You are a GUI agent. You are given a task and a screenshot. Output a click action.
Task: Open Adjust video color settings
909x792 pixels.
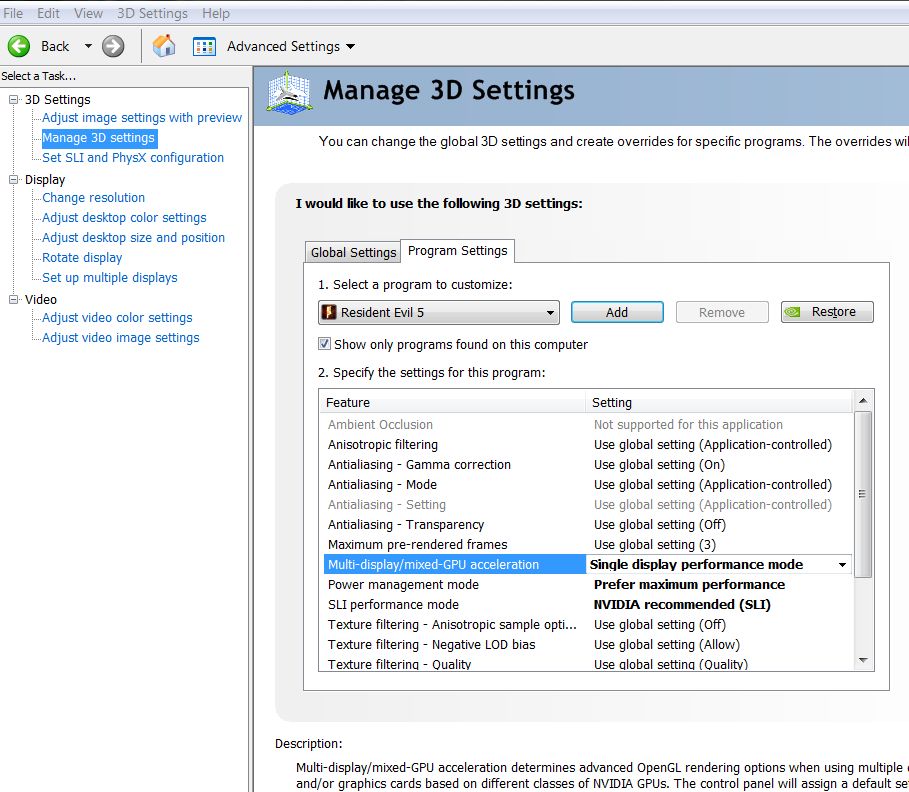(117, 318)
